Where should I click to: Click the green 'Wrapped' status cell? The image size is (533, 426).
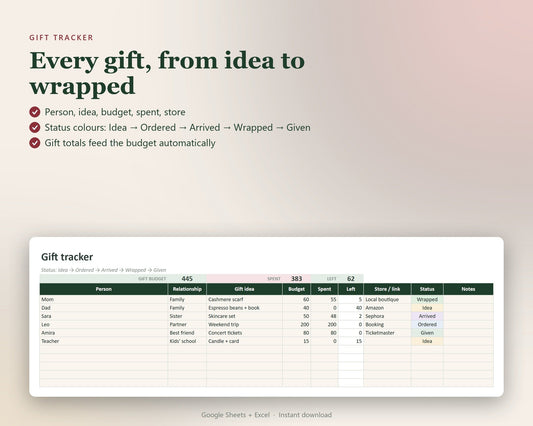pyautogui.click(x=427, y=300)
